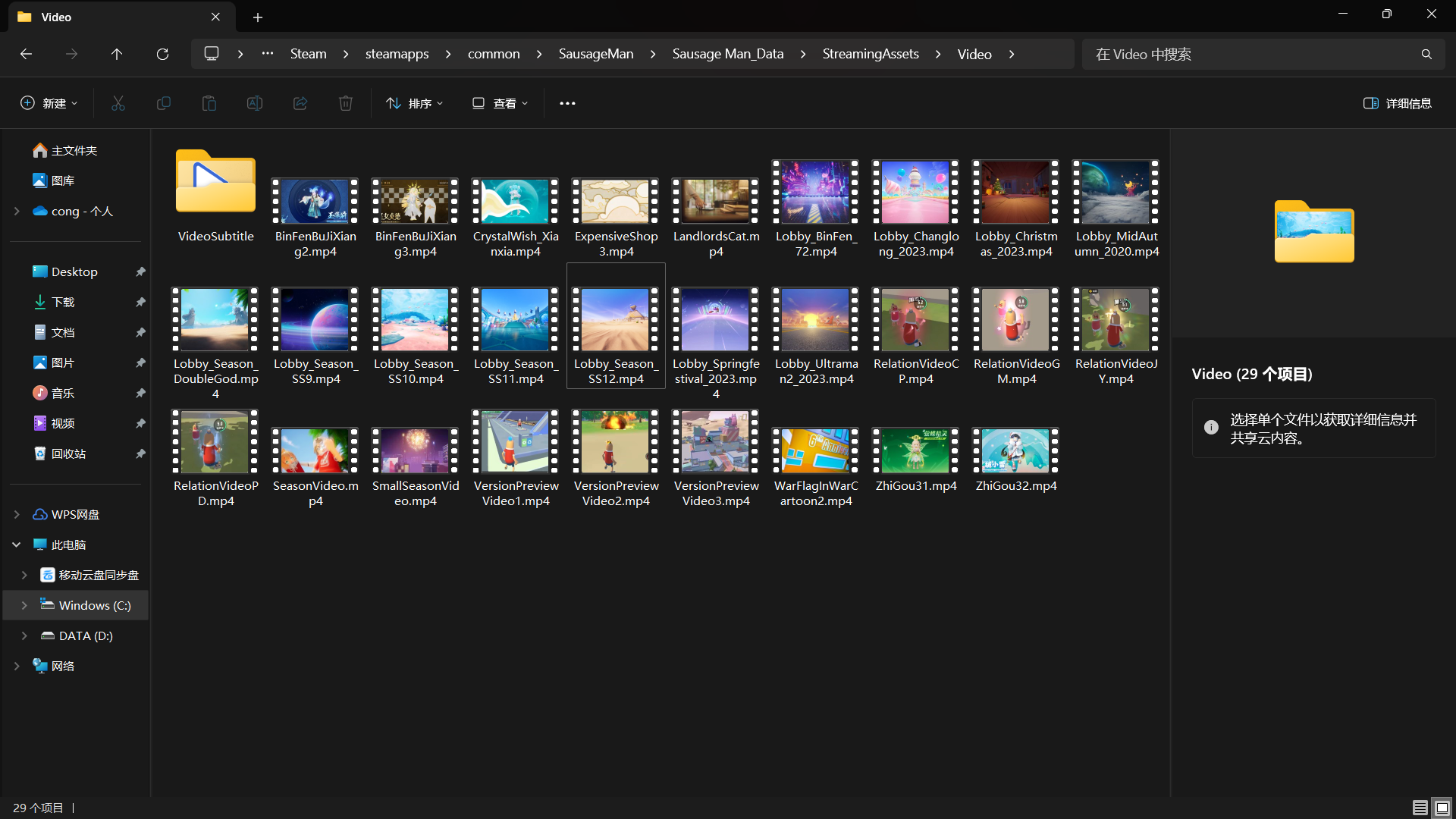Show hidden breadcrumb path with ellipsis
This screenshot has height=819, width=1456.
coord(268,54)
